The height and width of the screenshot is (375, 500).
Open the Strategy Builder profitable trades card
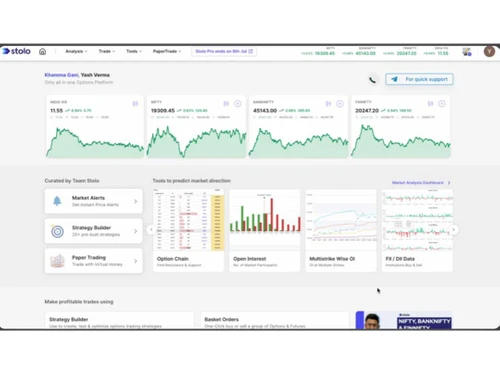[x=119, y=321]
